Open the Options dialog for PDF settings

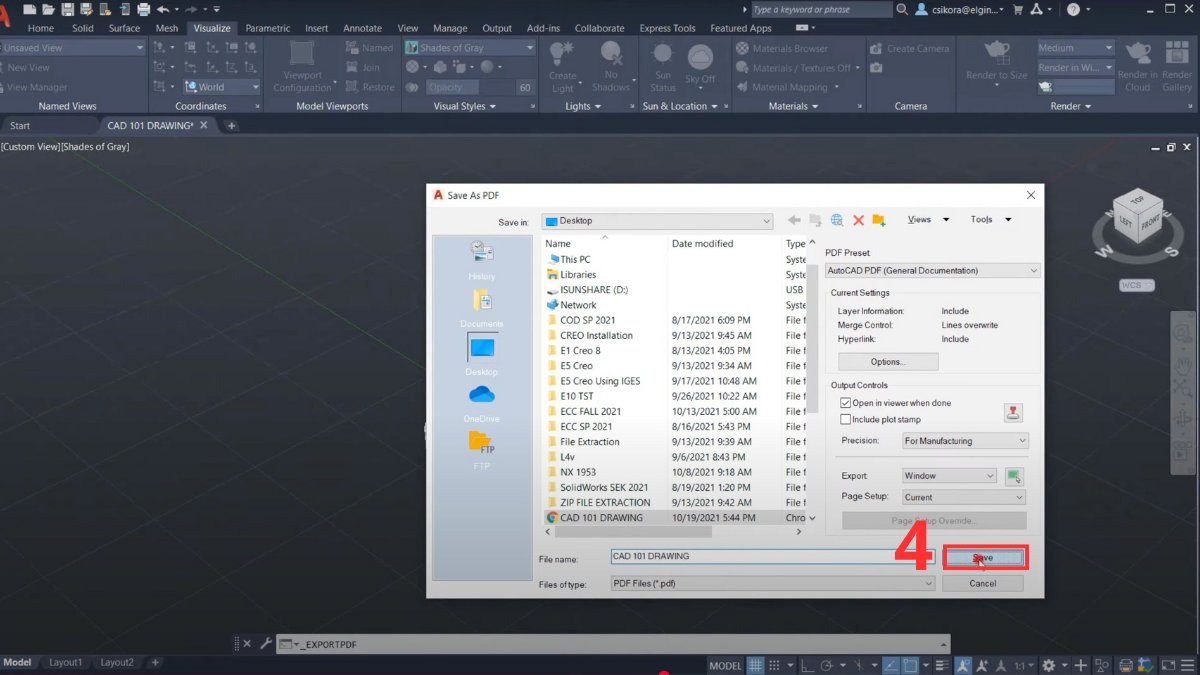click(888, 361)
